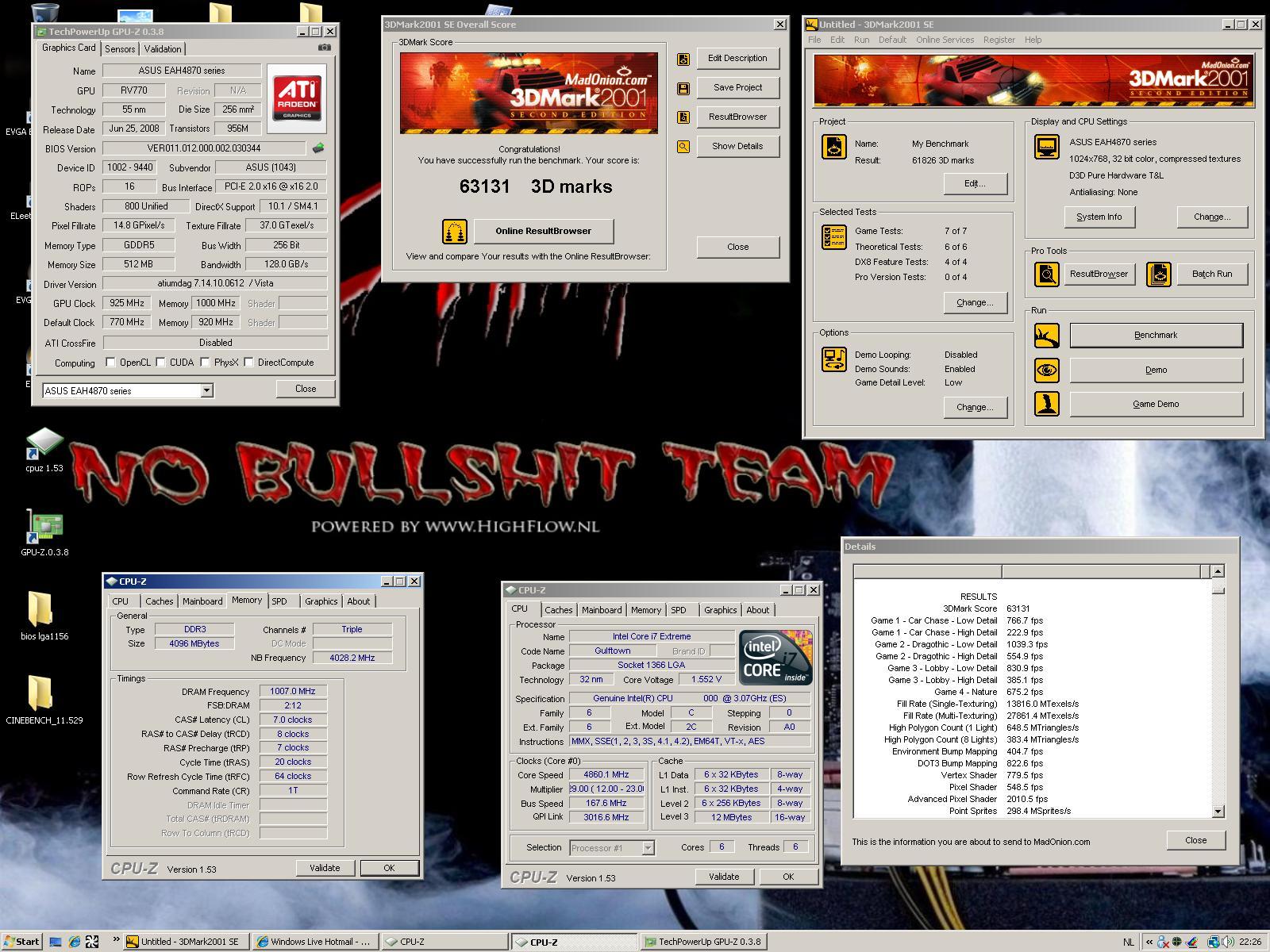The image size is (1270, 952).
Task: Click the Internet Explorer quick launch icon
Action: (x=75, y=942)
